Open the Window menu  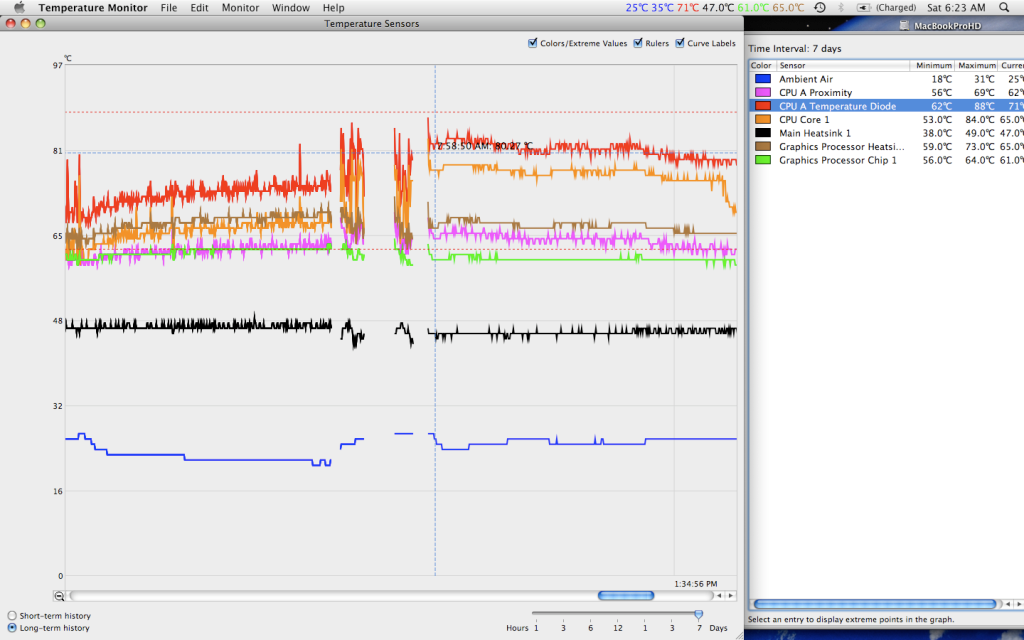(290, 8)
